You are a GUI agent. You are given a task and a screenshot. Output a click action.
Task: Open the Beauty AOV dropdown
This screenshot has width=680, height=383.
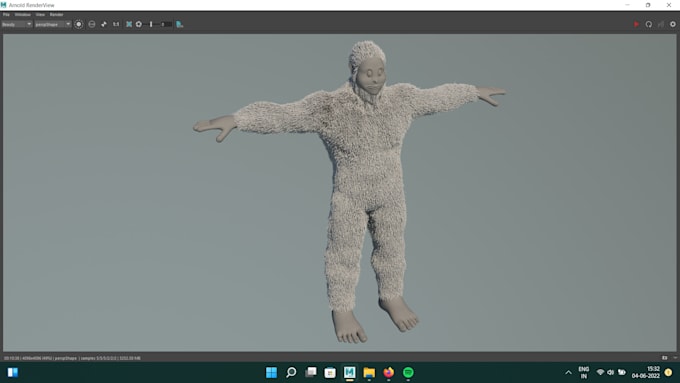16,24
